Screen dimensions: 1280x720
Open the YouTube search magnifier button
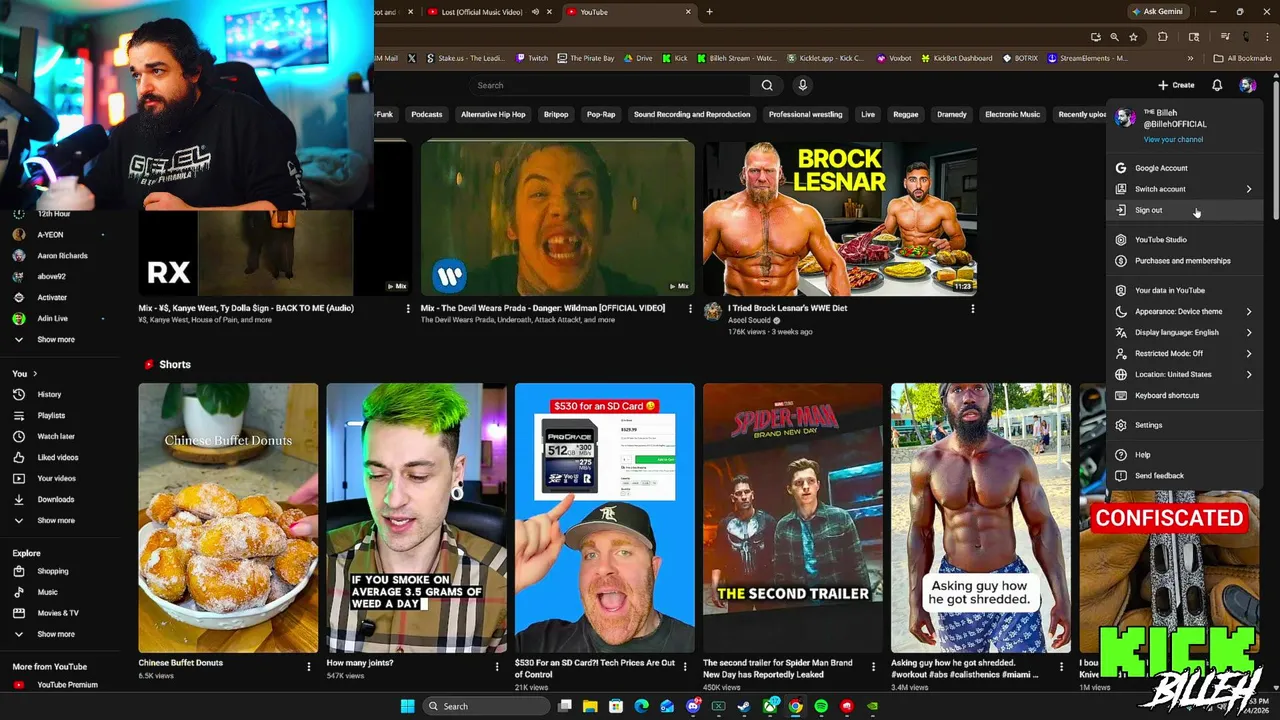[x=767, y=85]
